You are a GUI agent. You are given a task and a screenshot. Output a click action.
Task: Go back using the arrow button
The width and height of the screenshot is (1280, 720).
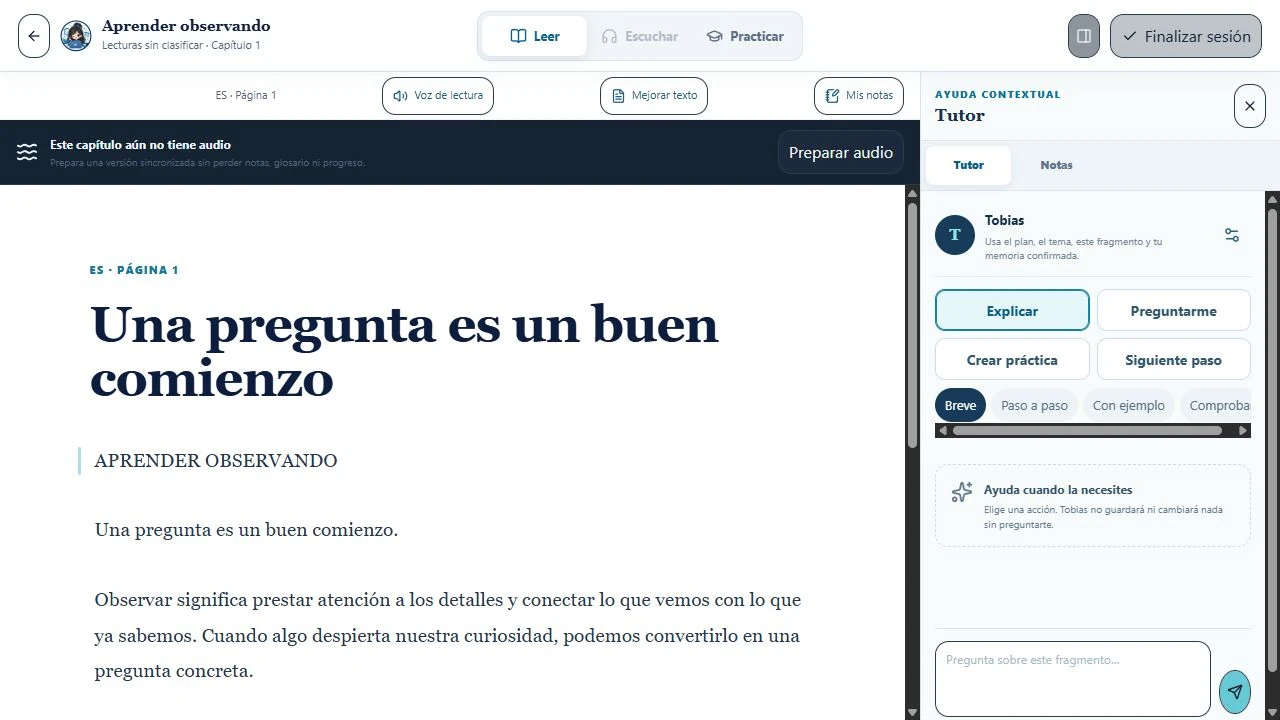34,36
